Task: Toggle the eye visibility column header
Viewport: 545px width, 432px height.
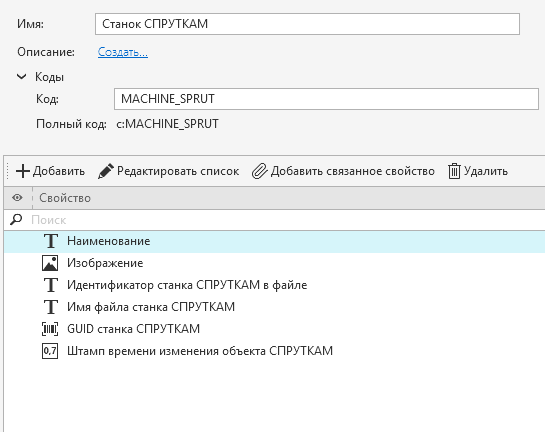Action: [x=17, y=198]
